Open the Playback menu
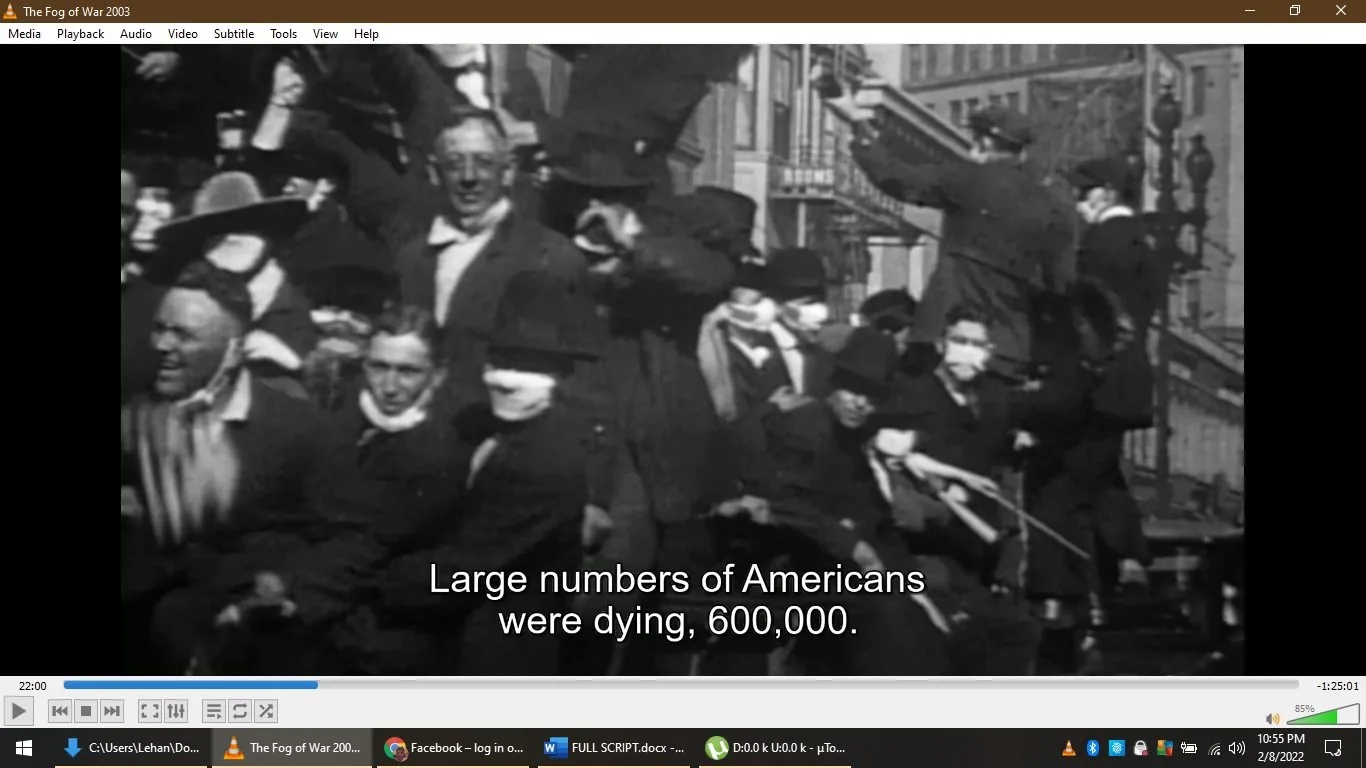Screen dimensions: 1366x768 point(80,34)
